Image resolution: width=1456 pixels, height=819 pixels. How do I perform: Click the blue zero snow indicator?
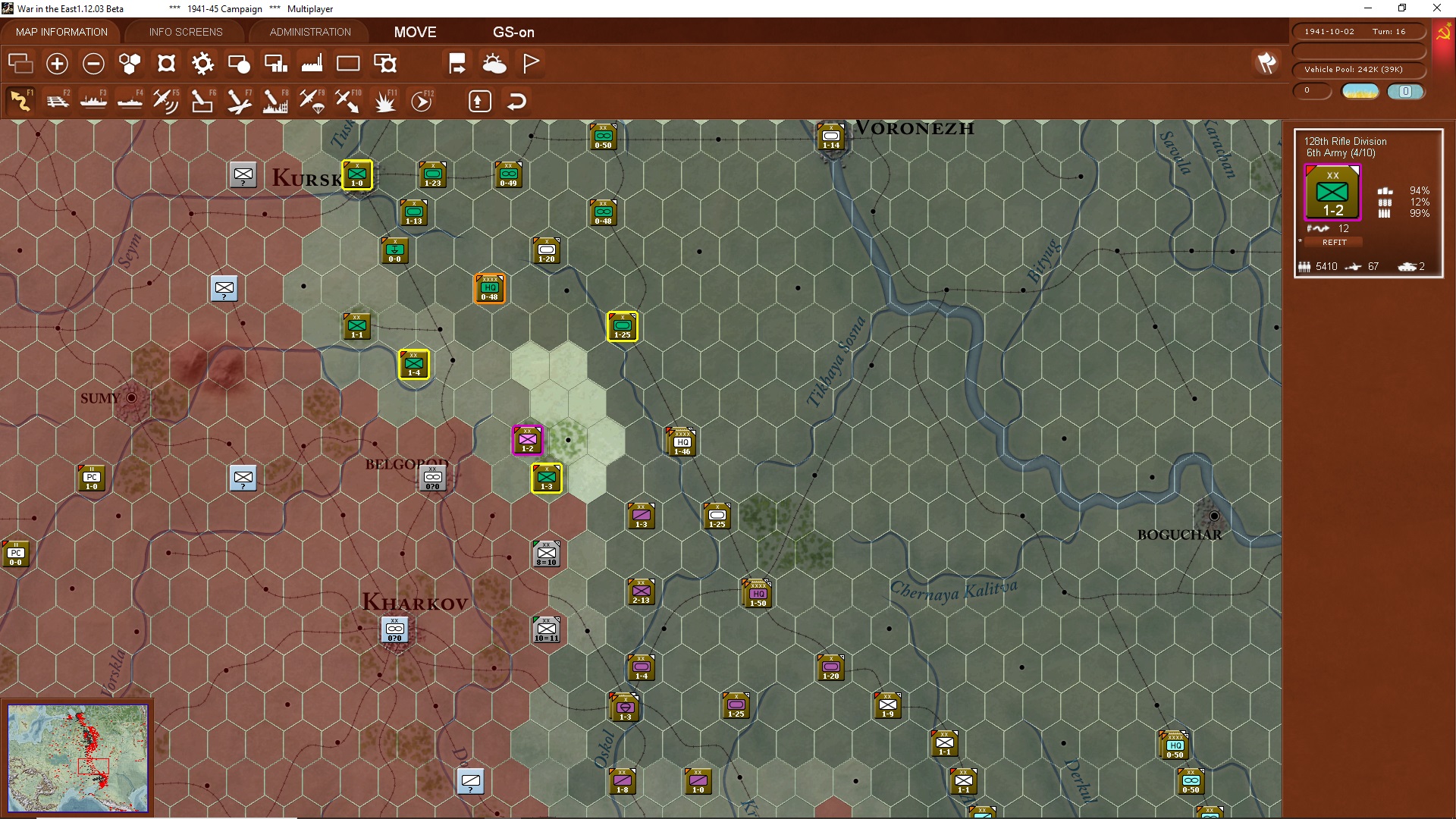point(1405,92)
